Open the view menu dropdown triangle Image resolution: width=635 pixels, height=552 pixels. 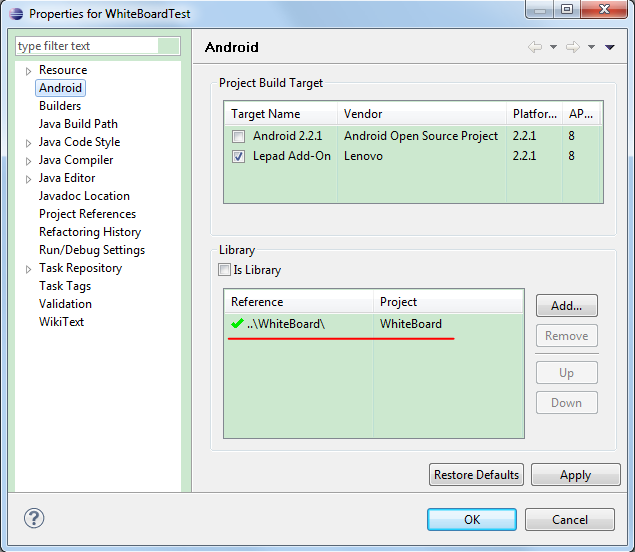(x=610, y=47)
